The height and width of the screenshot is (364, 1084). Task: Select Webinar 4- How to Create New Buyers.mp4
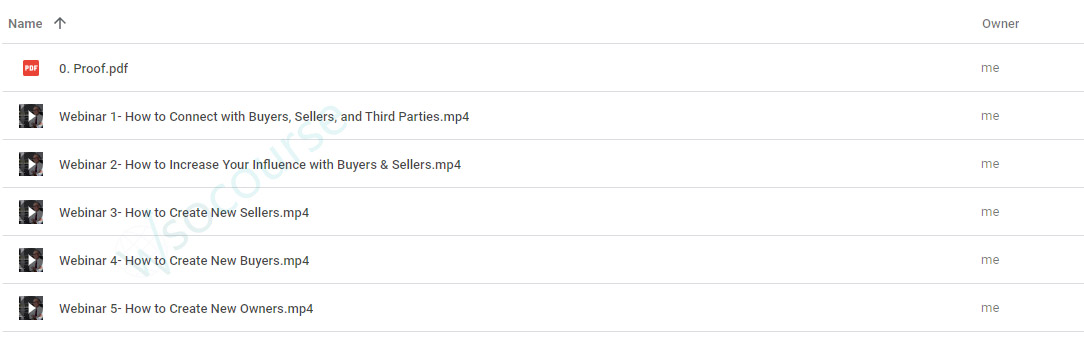click(184, 260)
